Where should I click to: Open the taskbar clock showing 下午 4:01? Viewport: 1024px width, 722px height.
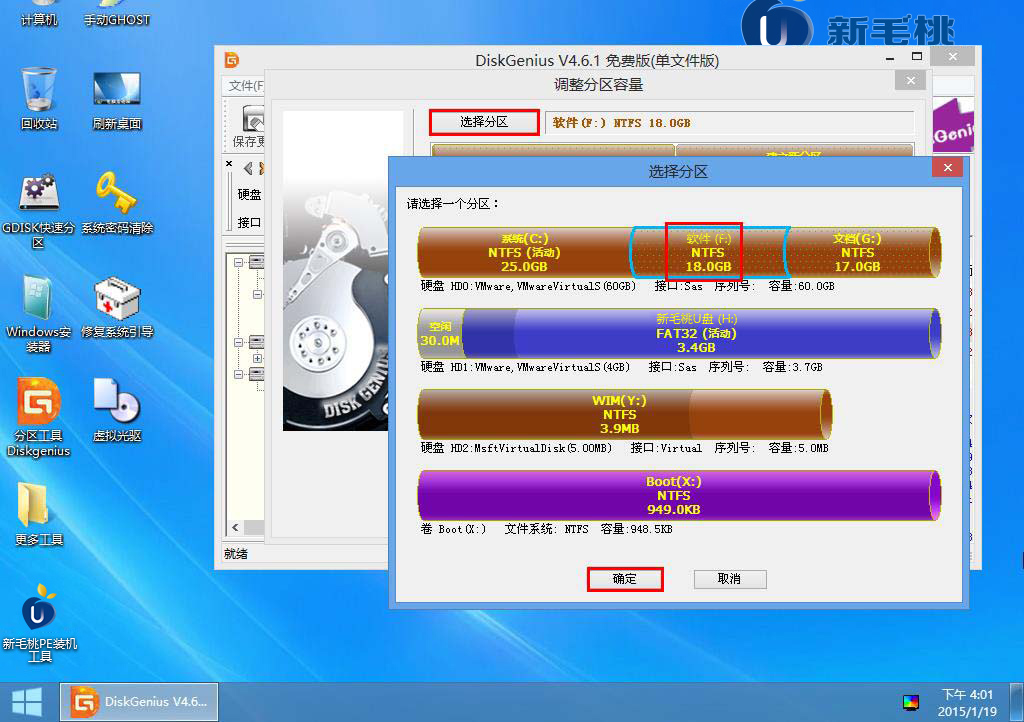point(967,702)
